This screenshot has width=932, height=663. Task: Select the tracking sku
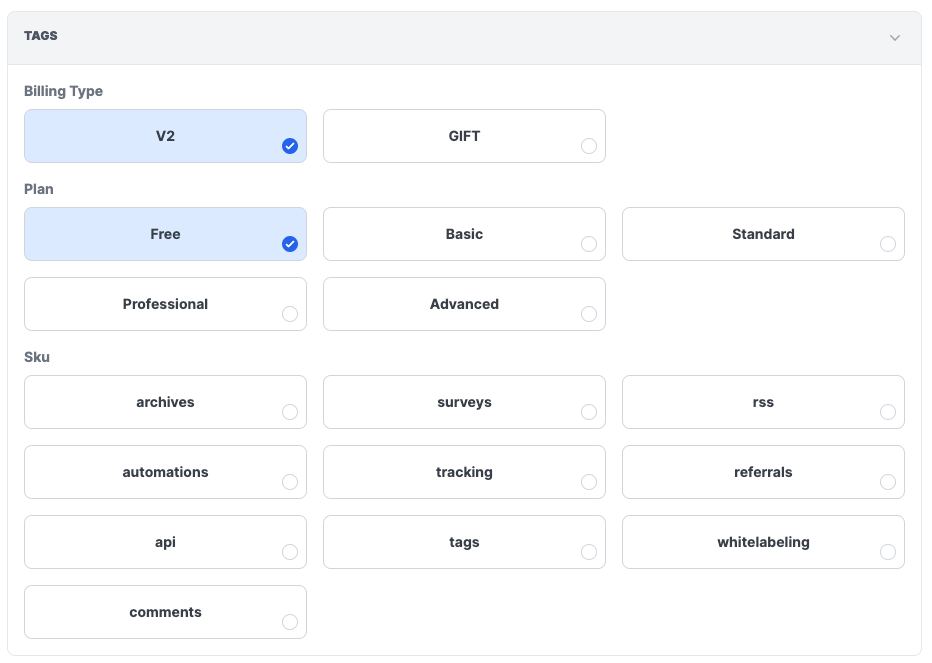[x=464, y=472]
